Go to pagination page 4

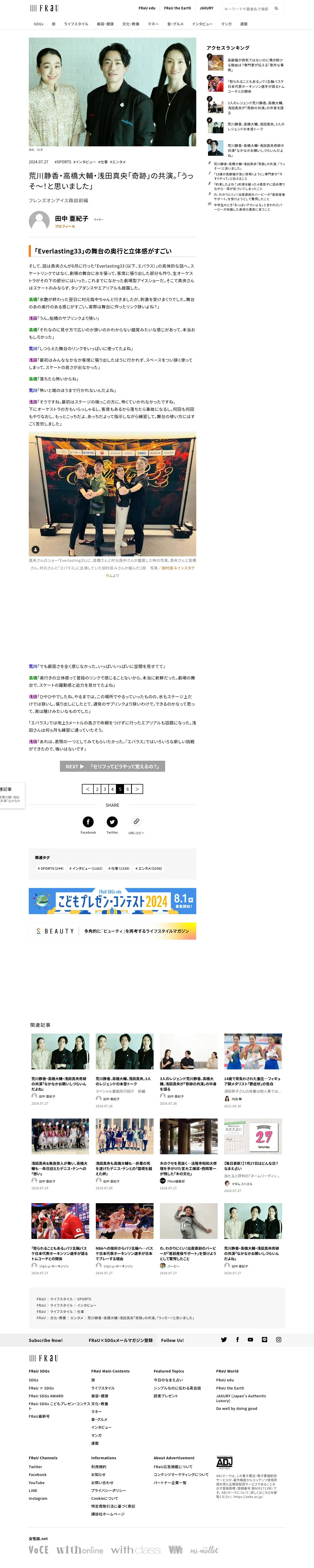pos(112,789)
